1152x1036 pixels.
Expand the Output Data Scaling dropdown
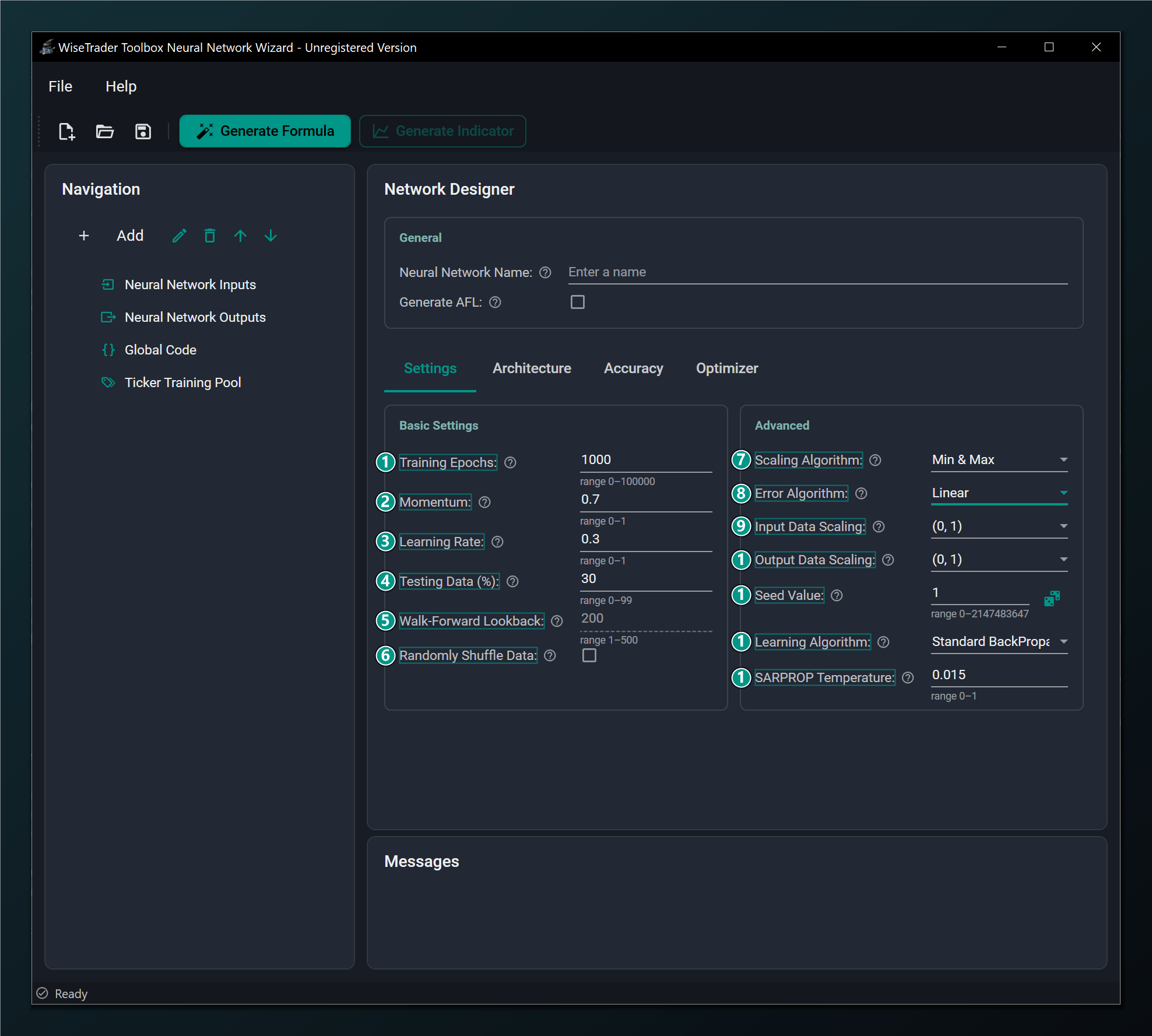pyautogui.click(x=999, y=560)
